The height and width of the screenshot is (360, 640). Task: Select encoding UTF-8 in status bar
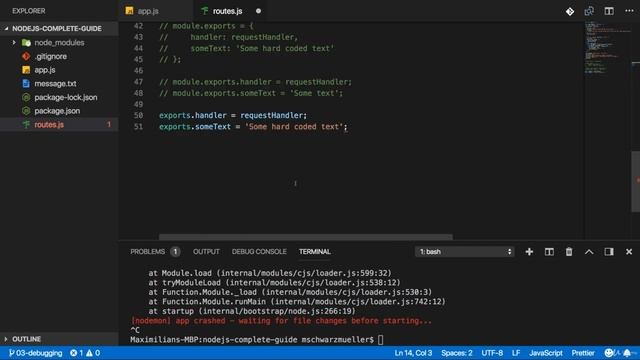click(x=492, y=353)
